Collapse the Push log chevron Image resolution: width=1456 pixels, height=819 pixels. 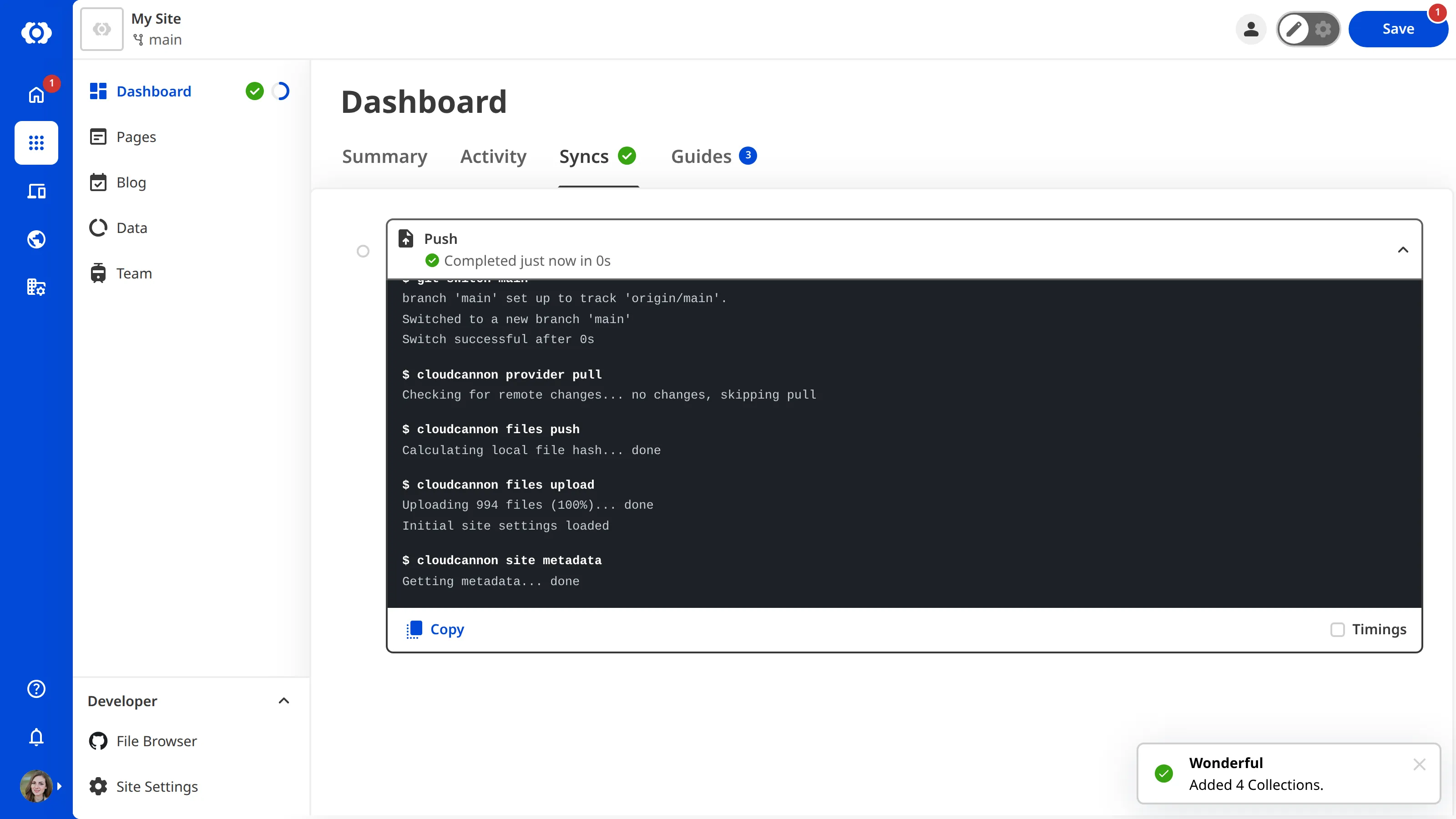tap(1403, 250)
